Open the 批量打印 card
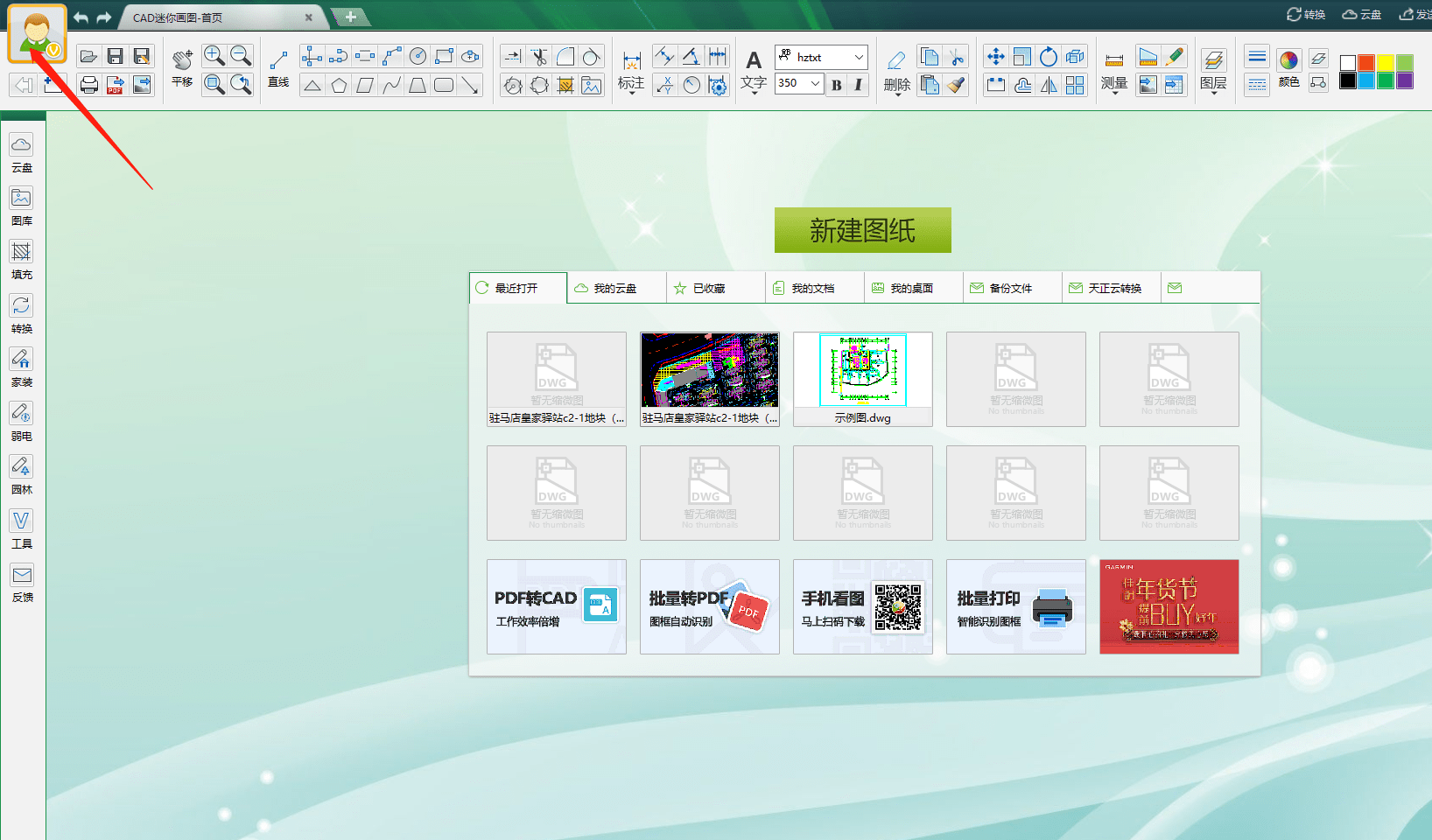The image size is (1432, 840). pyautogui.click(x=1016, y=606)
